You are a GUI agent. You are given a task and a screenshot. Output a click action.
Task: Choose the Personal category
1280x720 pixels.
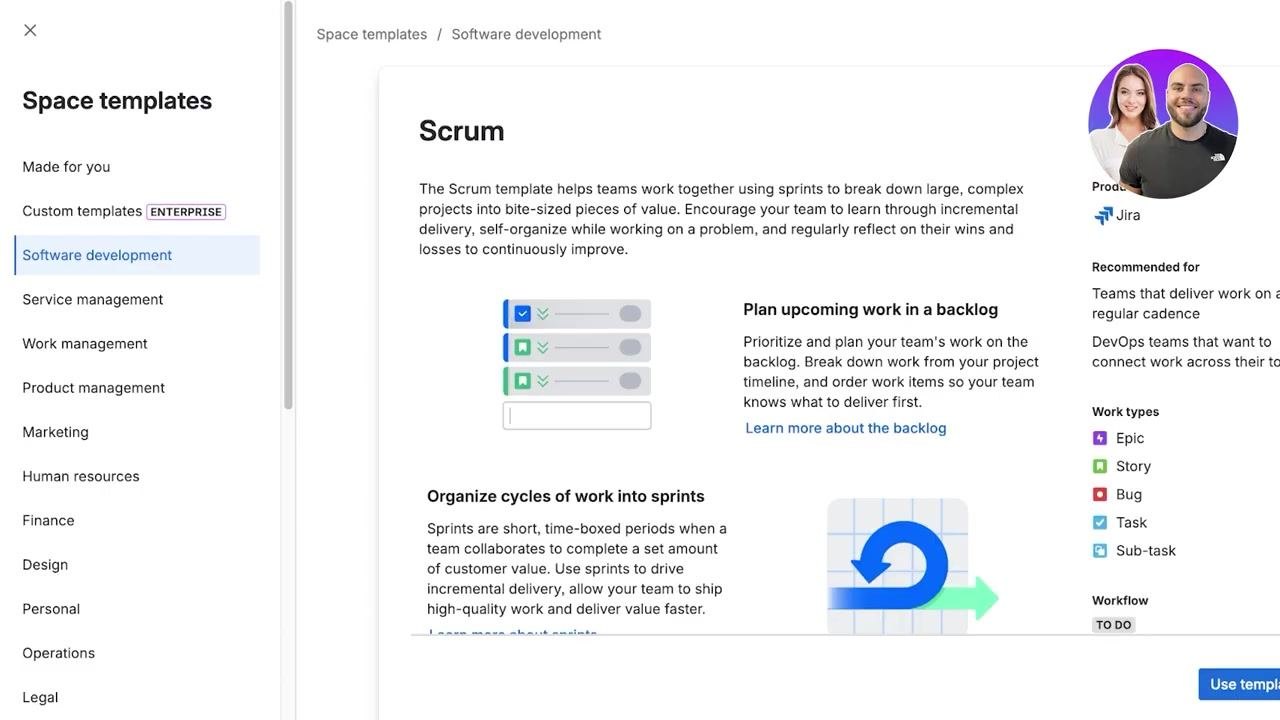[51, 608]
